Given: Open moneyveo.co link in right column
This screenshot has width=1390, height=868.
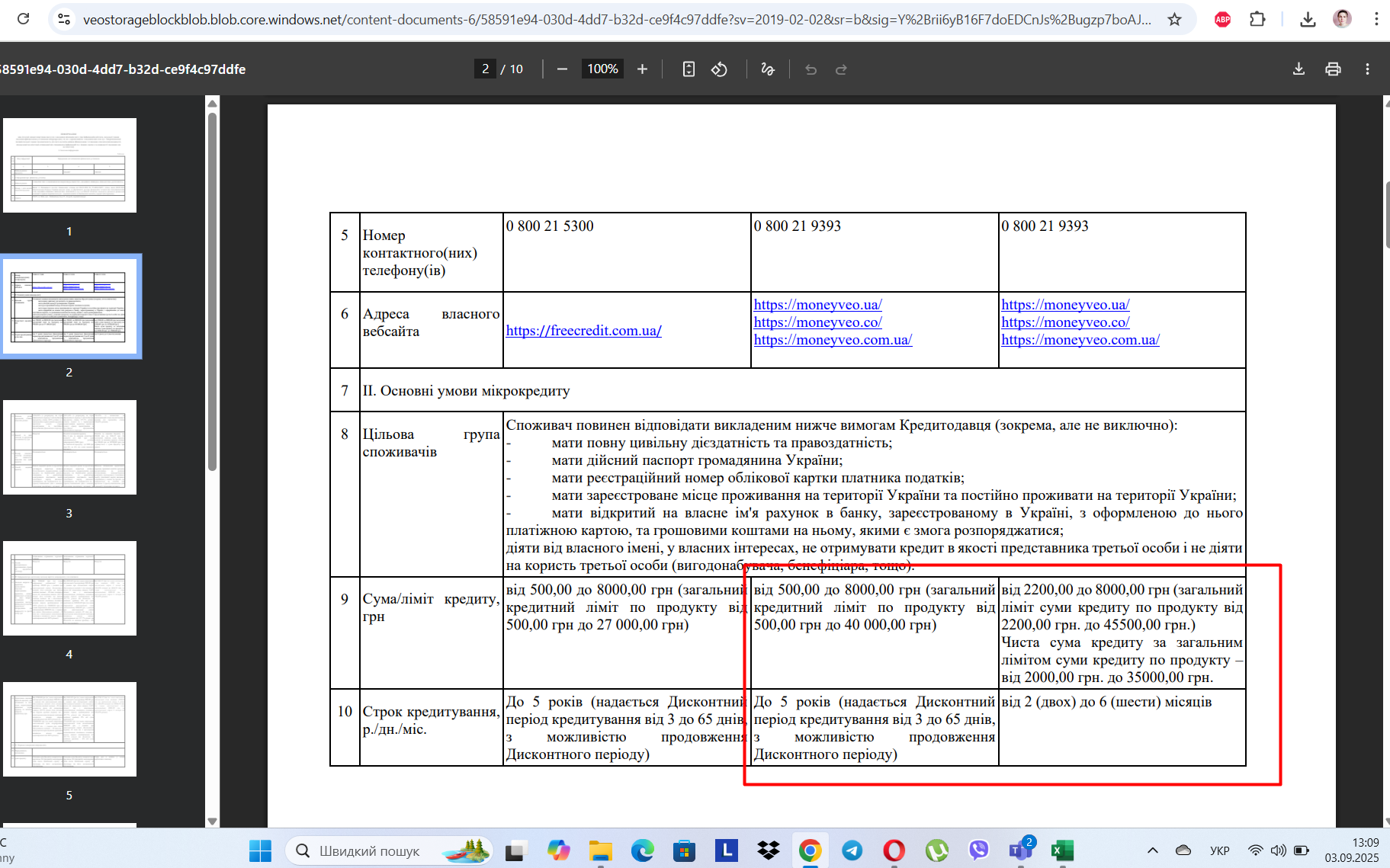Looking at the screenshot, I should (1065, 322).
